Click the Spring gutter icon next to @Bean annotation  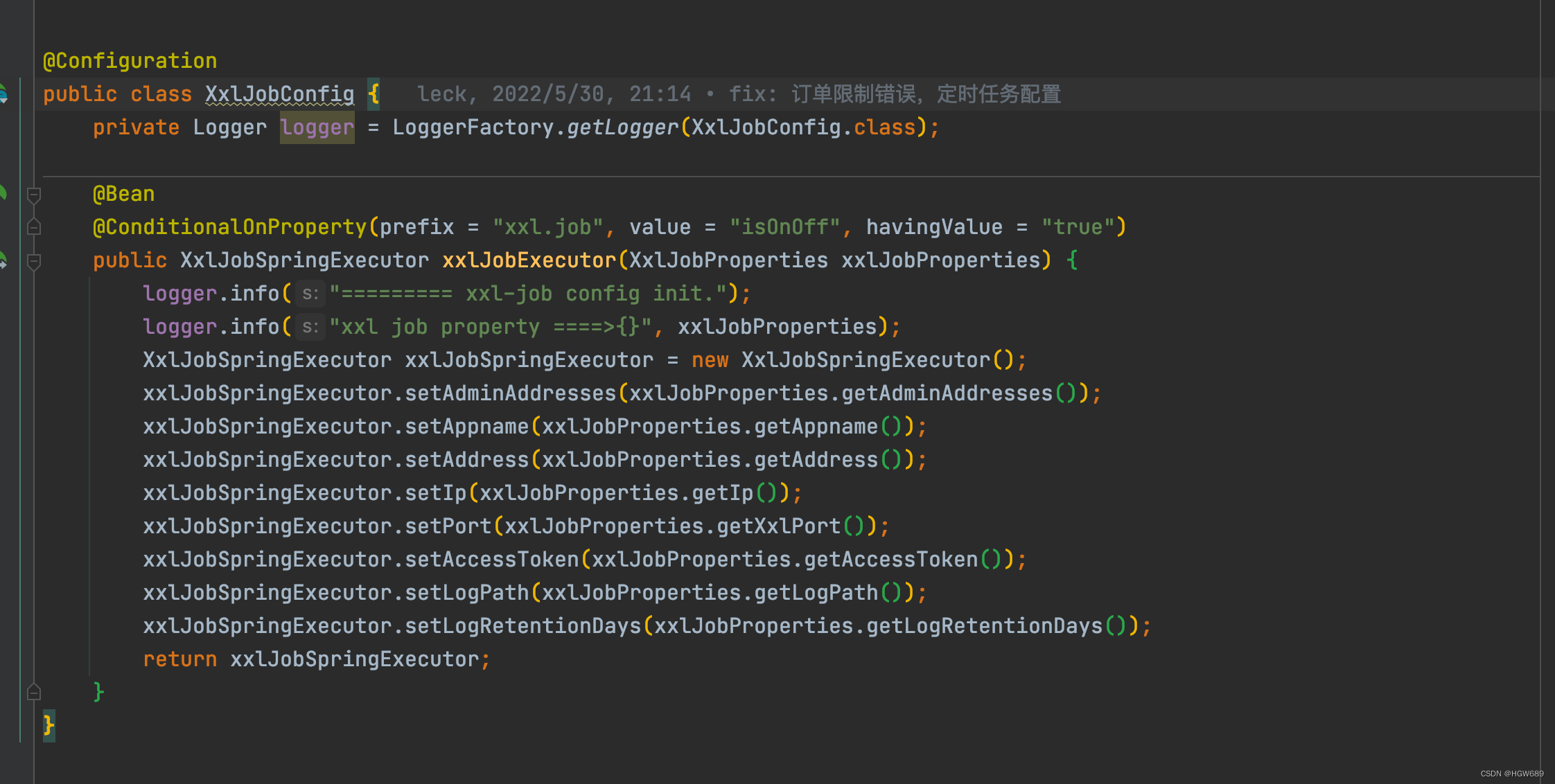click(x=3, y=193)
